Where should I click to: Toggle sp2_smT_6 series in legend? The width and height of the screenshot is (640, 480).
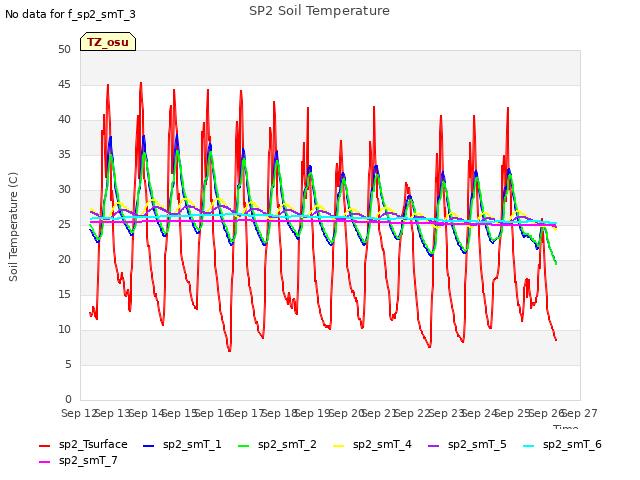562,444
